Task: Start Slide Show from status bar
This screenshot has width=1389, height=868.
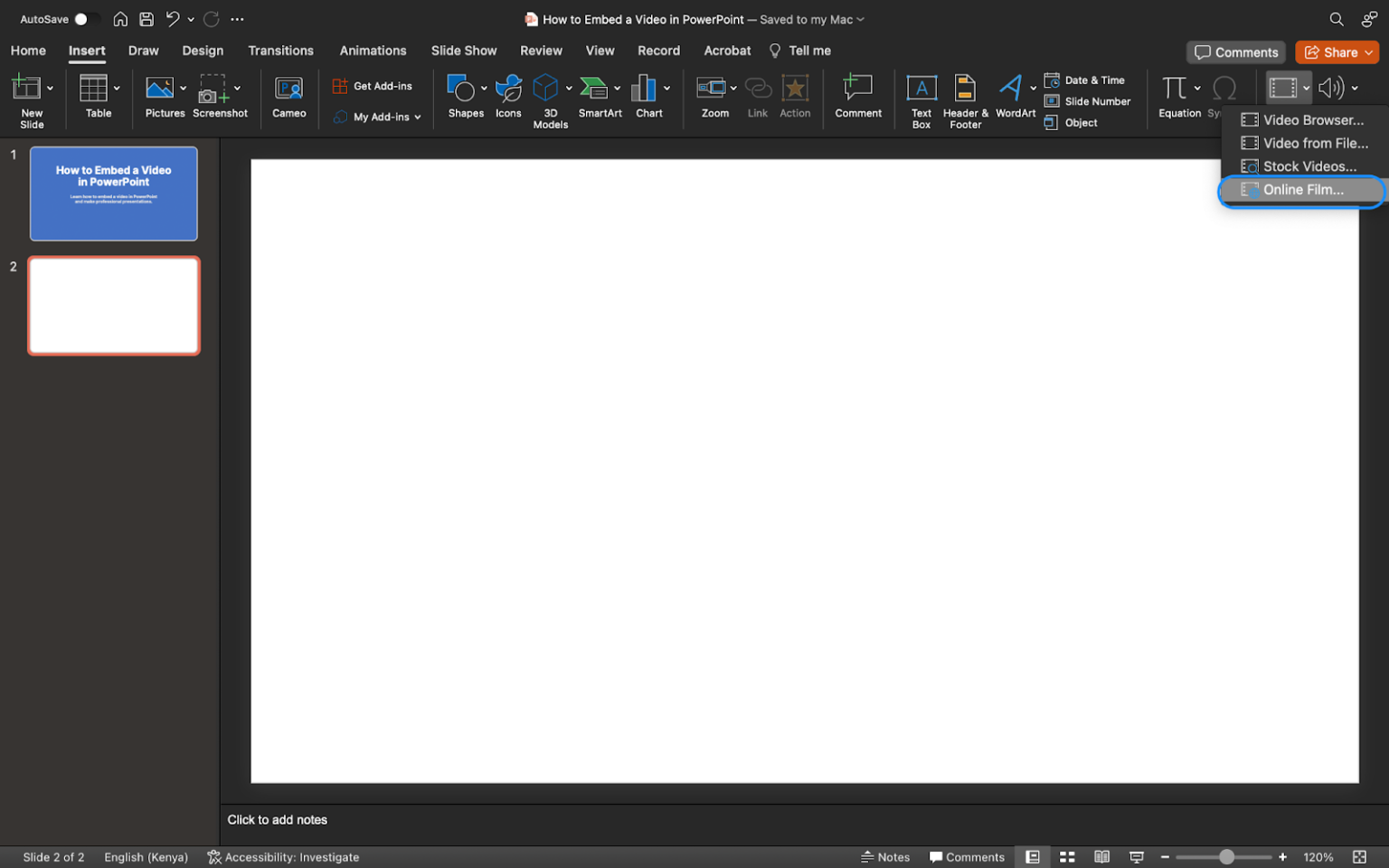Action: tap(1136, 856)
